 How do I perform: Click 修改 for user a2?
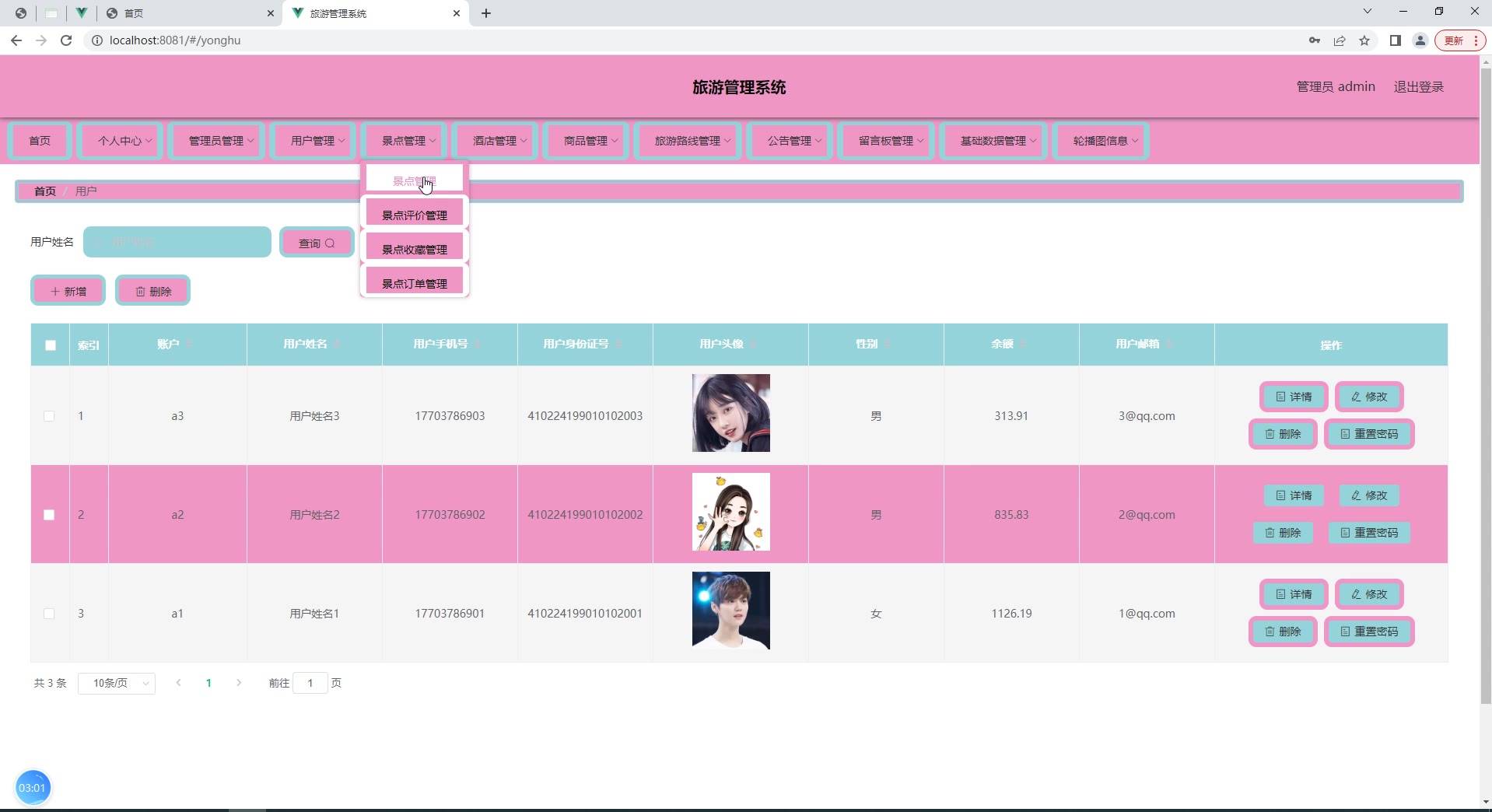[1369, 495]
